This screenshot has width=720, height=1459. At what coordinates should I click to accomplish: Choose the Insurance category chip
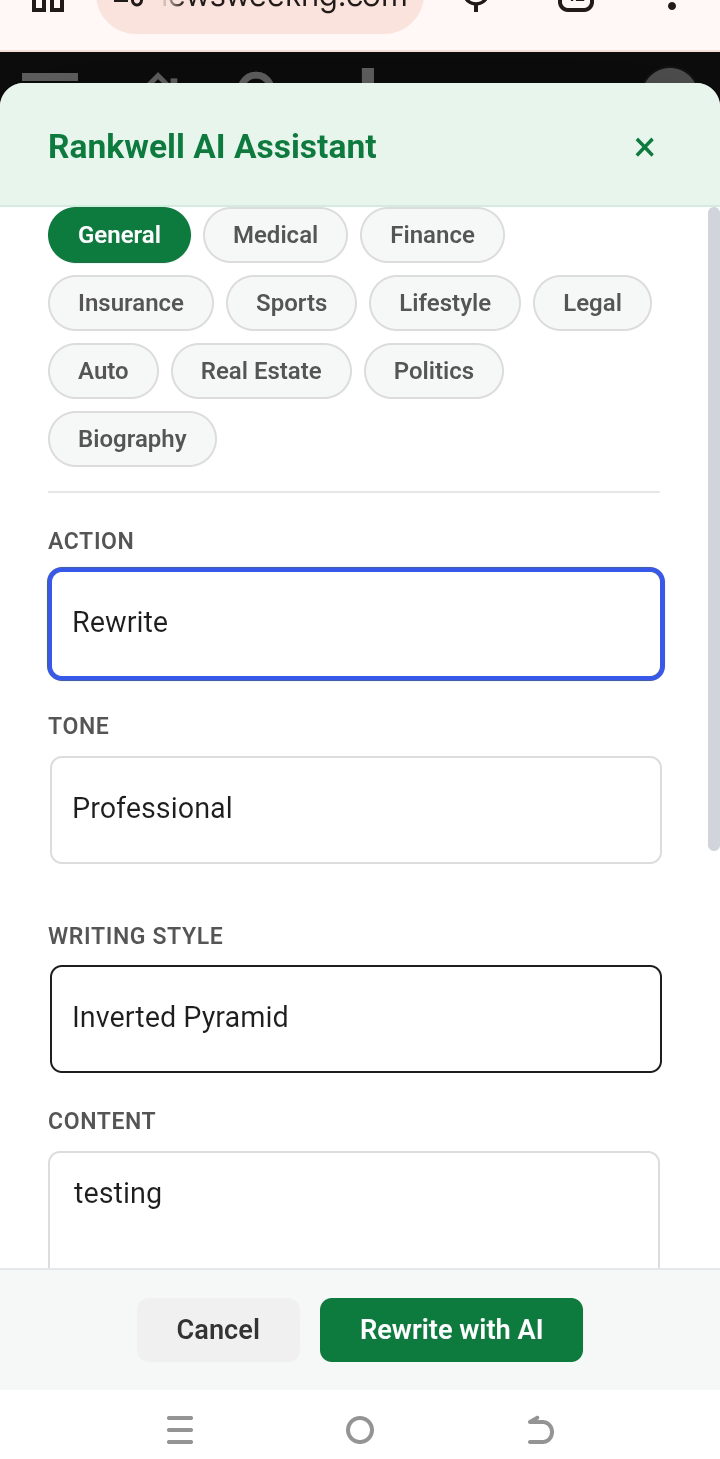point(131,303)
